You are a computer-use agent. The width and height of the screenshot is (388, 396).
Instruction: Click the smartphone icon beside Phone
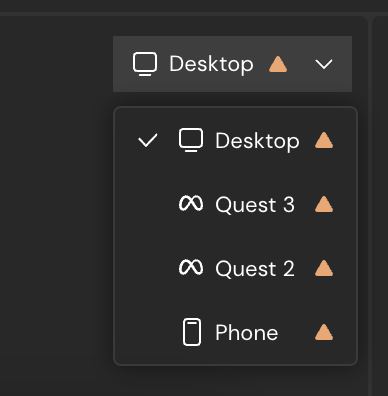point(192,332)
